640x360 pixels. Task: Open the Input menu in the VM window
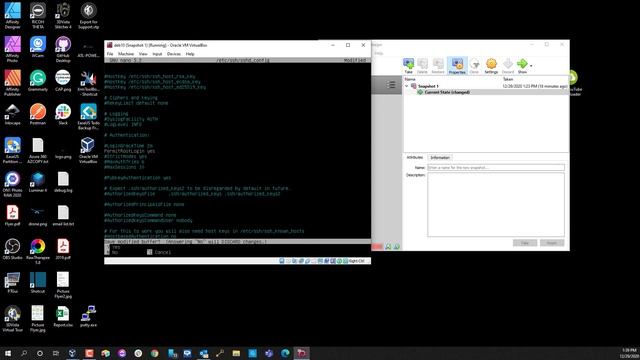157,54
